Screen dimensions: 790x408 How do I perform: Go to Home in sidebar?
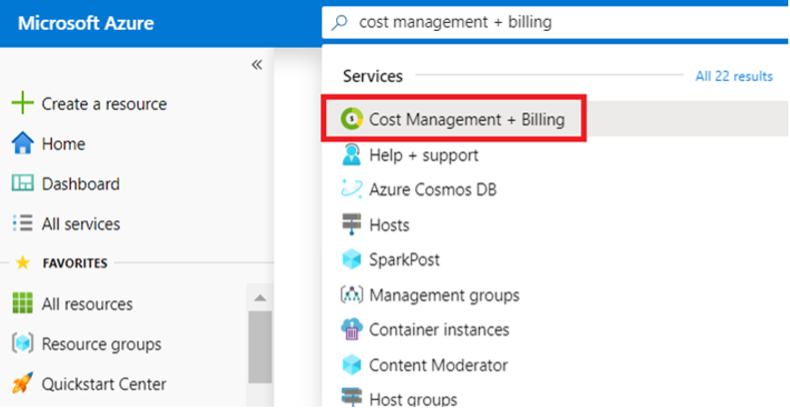(63, 144)
